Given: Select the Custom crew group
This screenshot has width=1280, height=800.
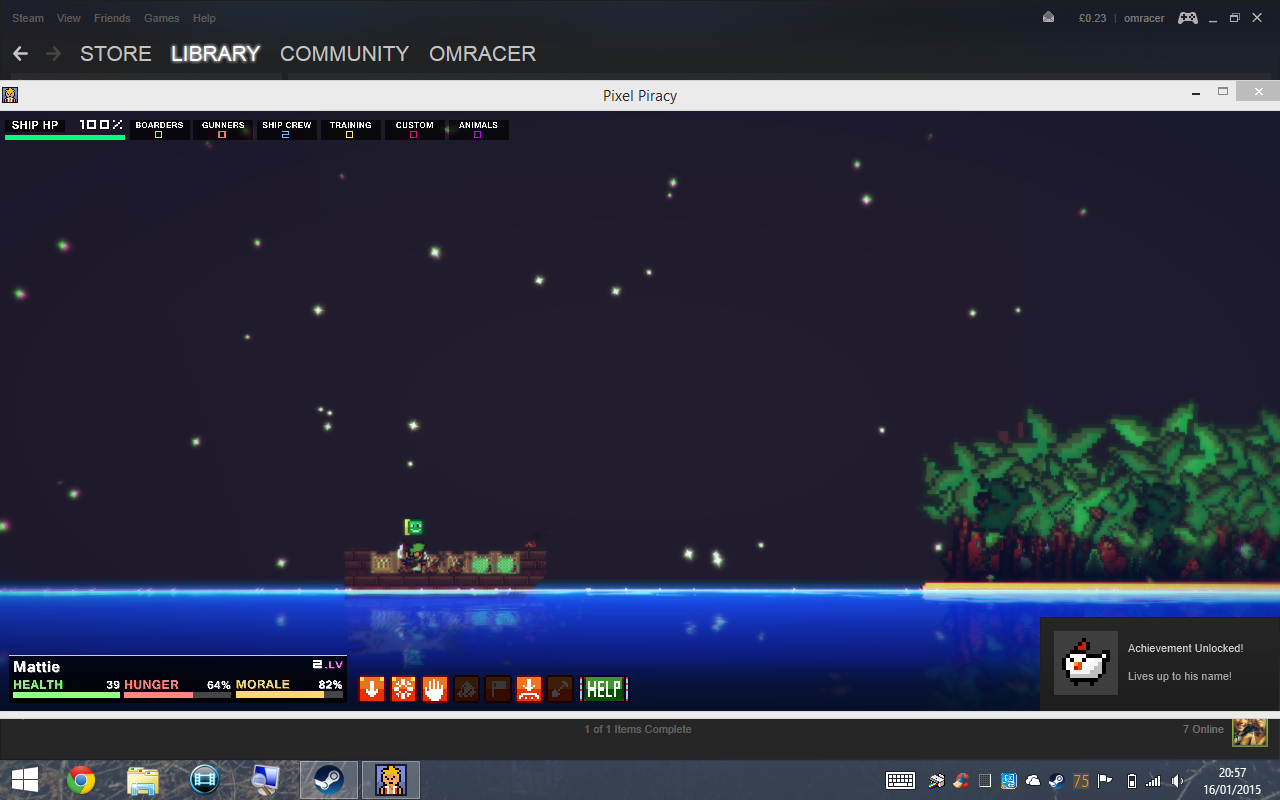Looking at the screenshot, I should click(415, 130).
